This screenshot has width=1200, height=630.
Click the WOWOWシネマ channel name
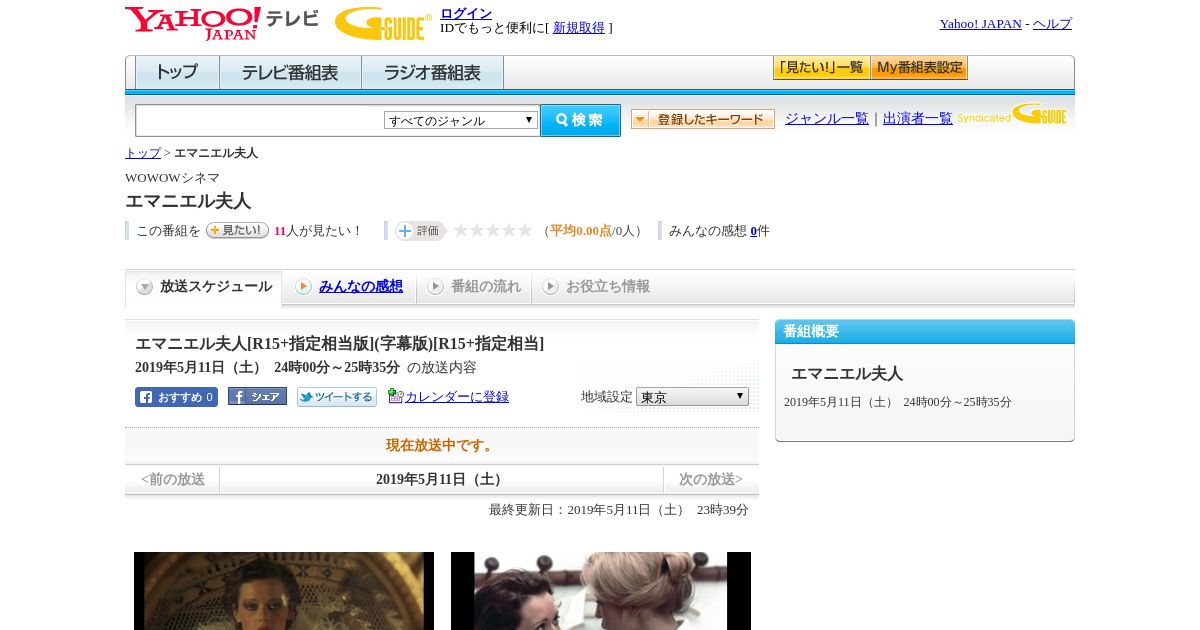(172, 178)
